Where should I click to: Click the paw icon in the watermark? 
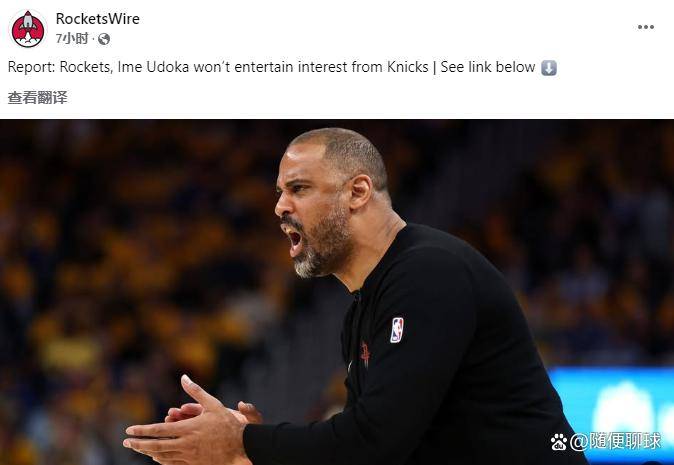[559, 441]
